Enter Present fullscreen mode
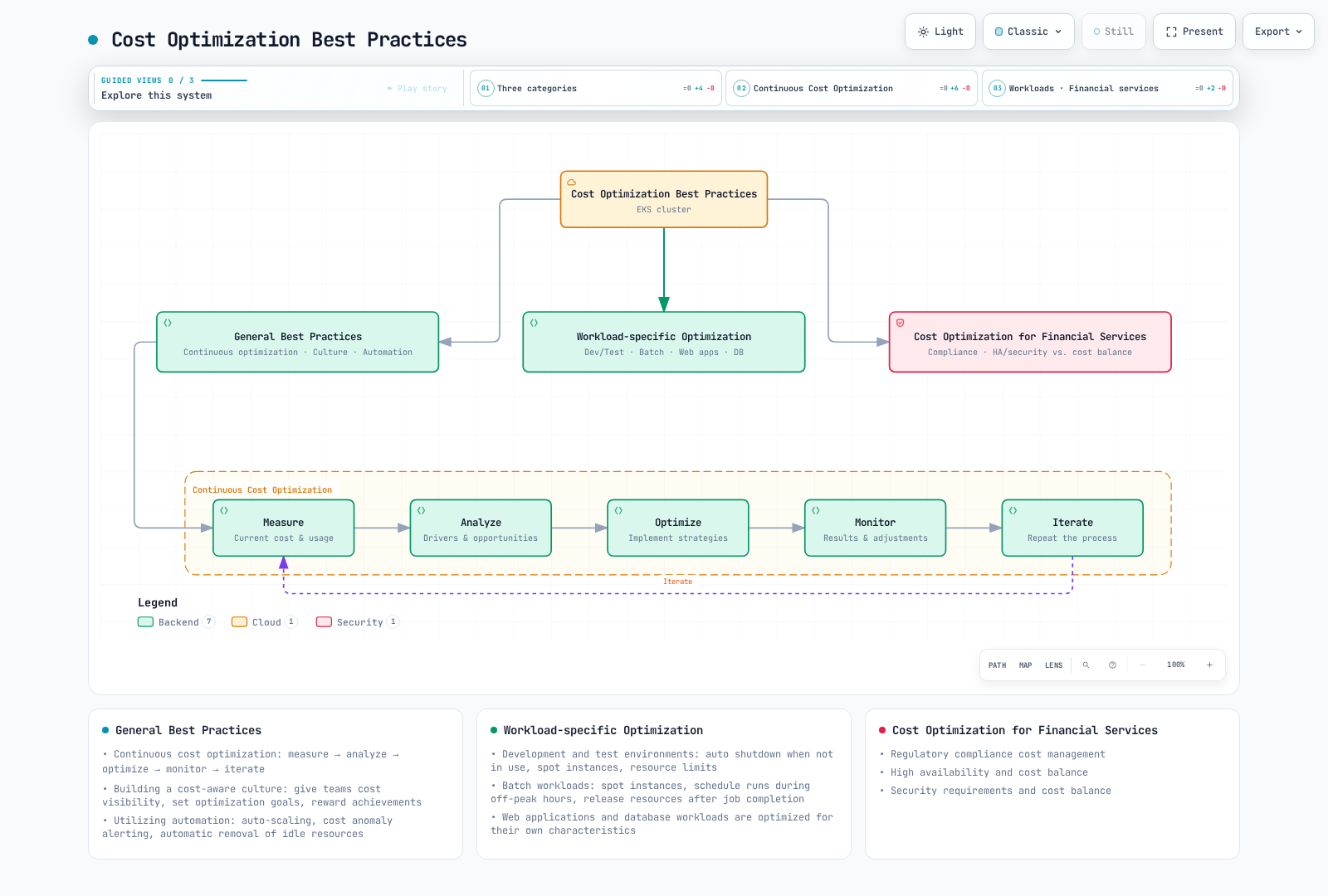 pos(1194,32)
